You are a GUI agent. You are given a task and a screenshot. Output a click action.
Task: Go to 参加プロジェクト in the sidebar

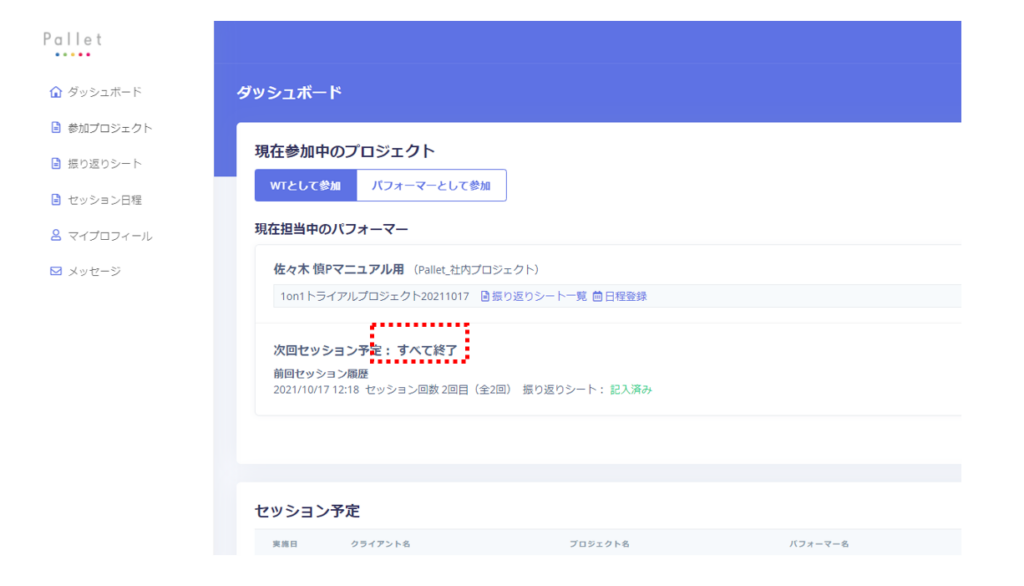pyautogui.click(x=110, y=128)
